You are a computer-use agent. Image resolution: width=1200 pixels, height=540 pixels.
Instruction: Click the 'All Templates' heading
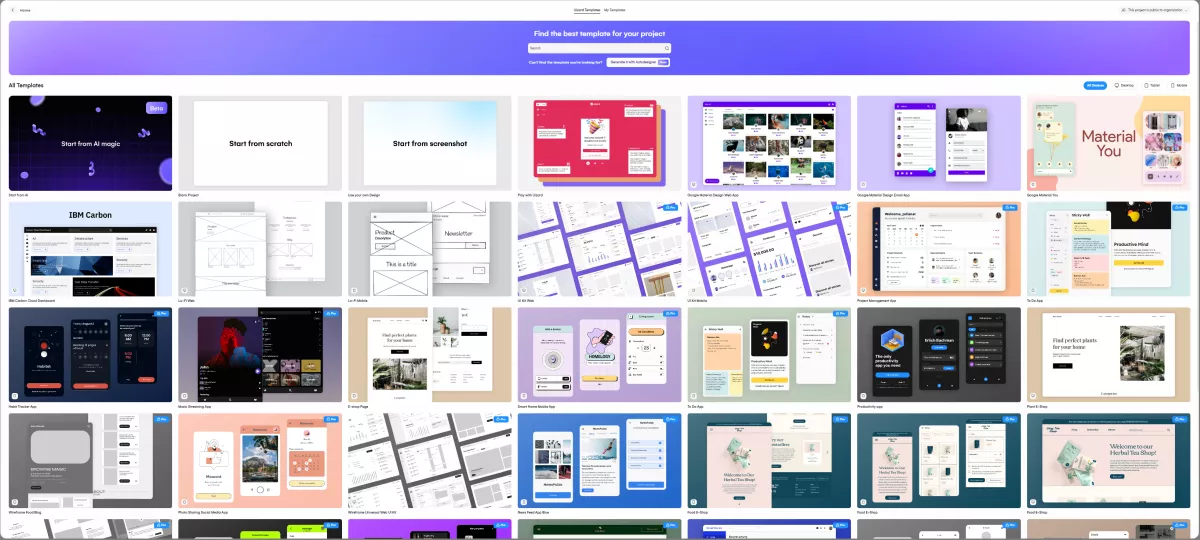pyautogui.click(x=26, y=86)
